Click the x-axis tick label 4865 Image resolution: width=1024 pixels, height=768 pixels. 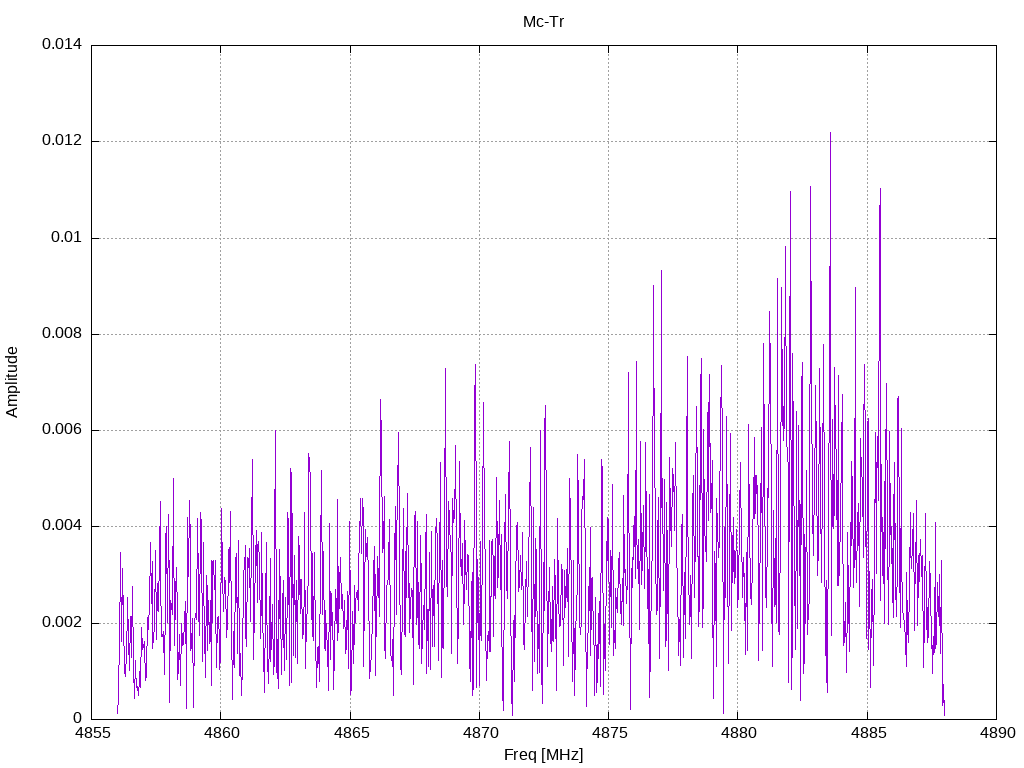coord(350,733)
